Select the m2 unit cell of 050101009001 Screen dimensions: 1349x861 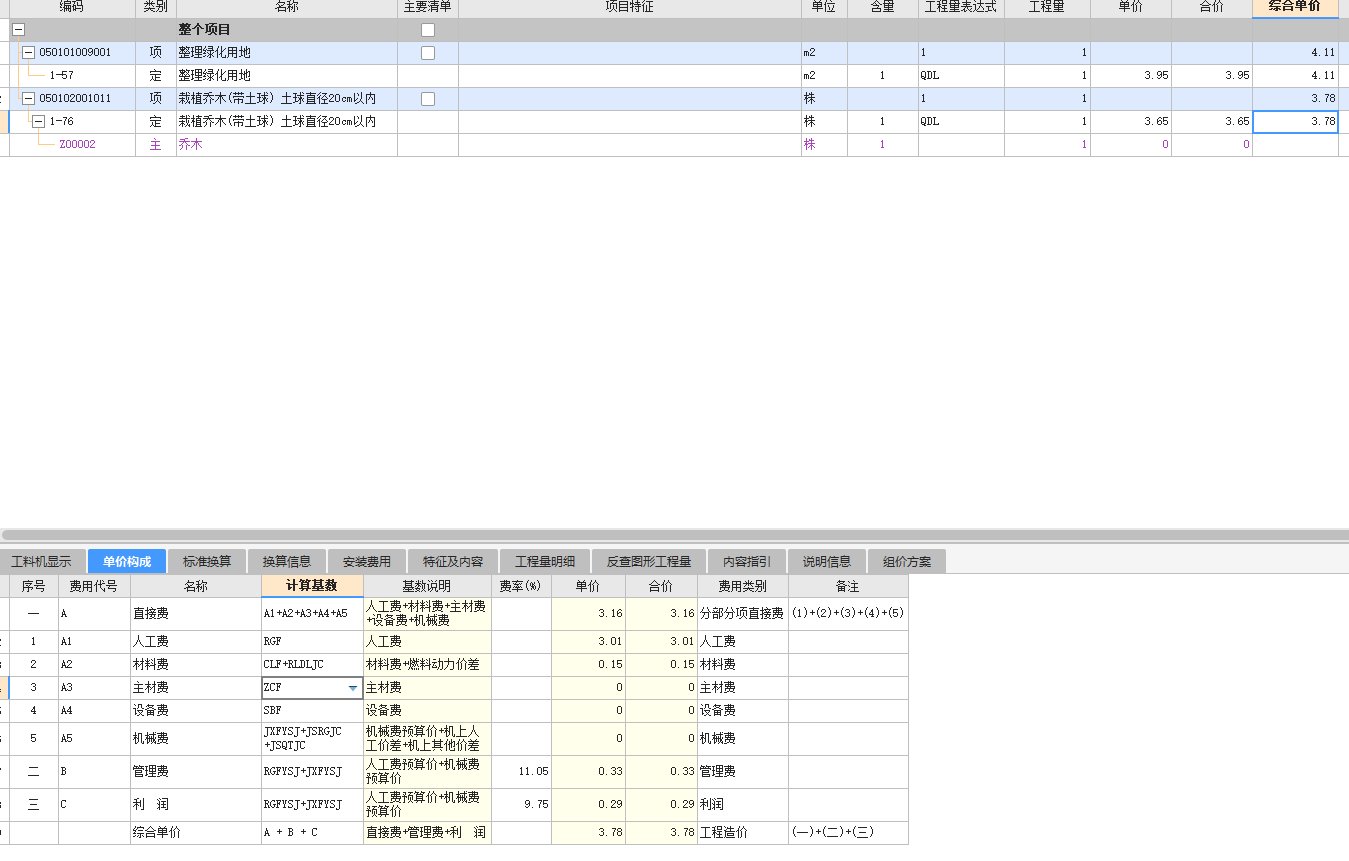coord(824,53)
